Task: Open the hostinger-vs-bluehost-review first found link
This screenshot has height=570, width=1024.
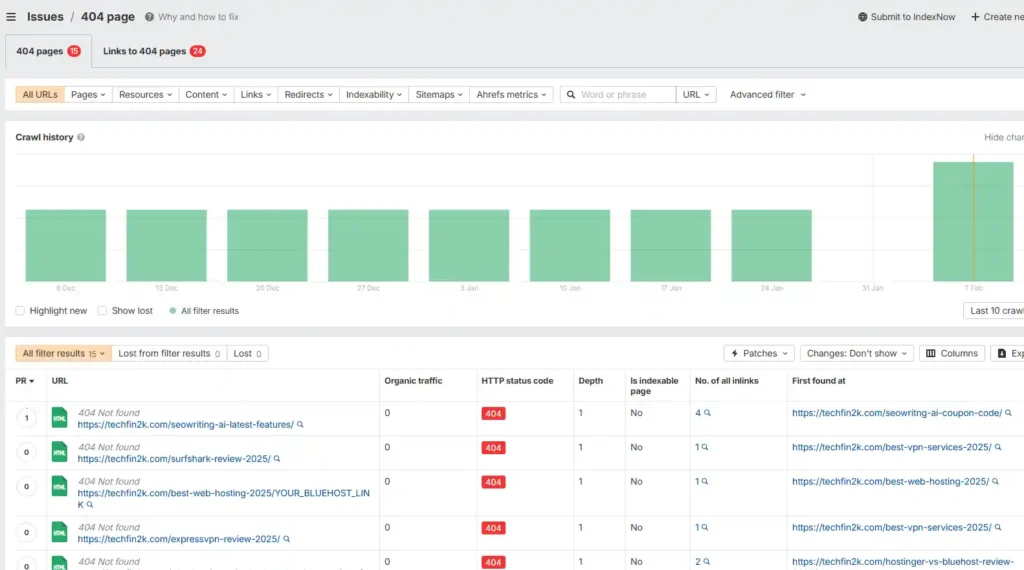Action: click(x=903, y=562)
